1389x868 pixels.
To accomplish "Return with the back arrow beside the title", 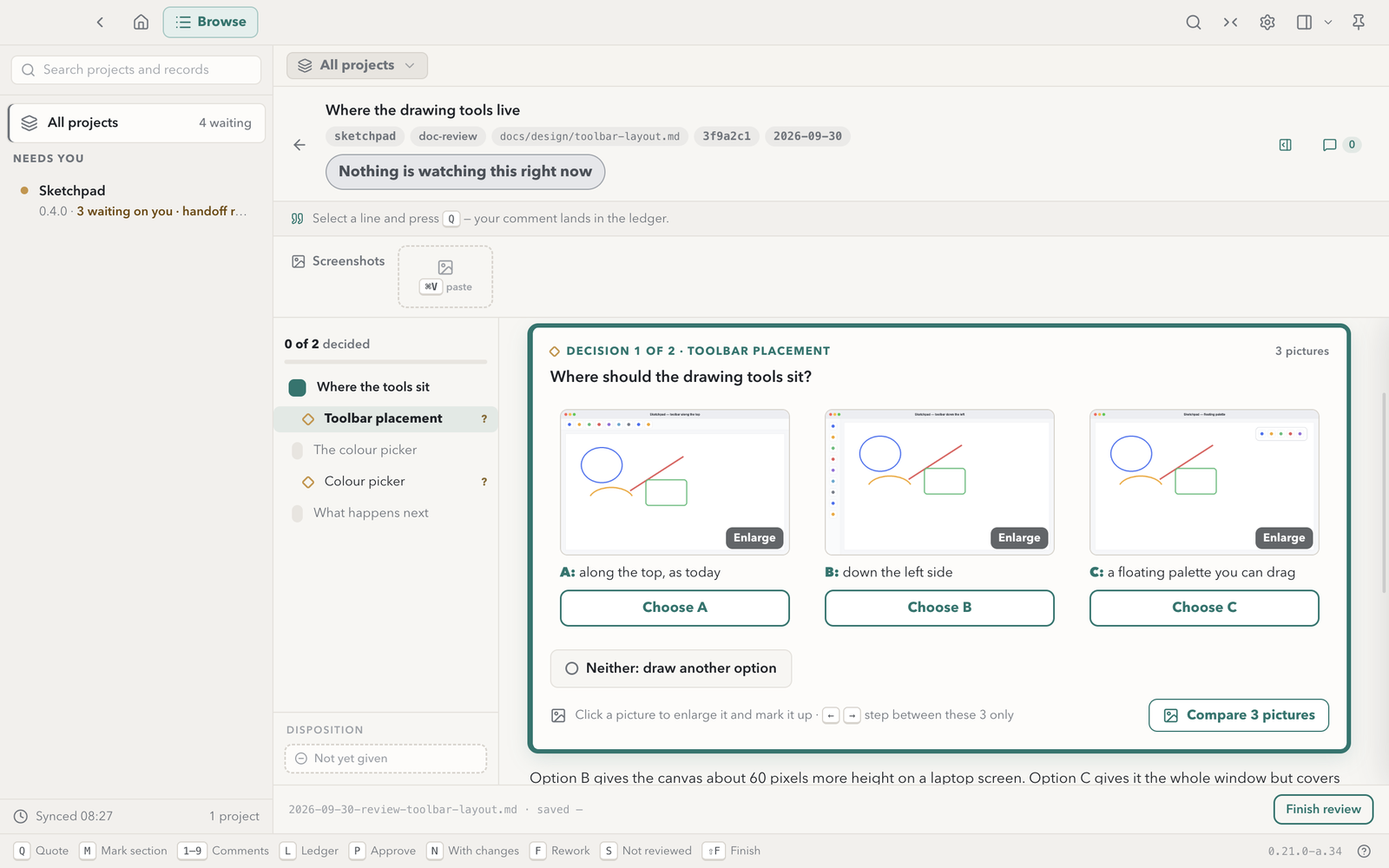I will (300, 145).
